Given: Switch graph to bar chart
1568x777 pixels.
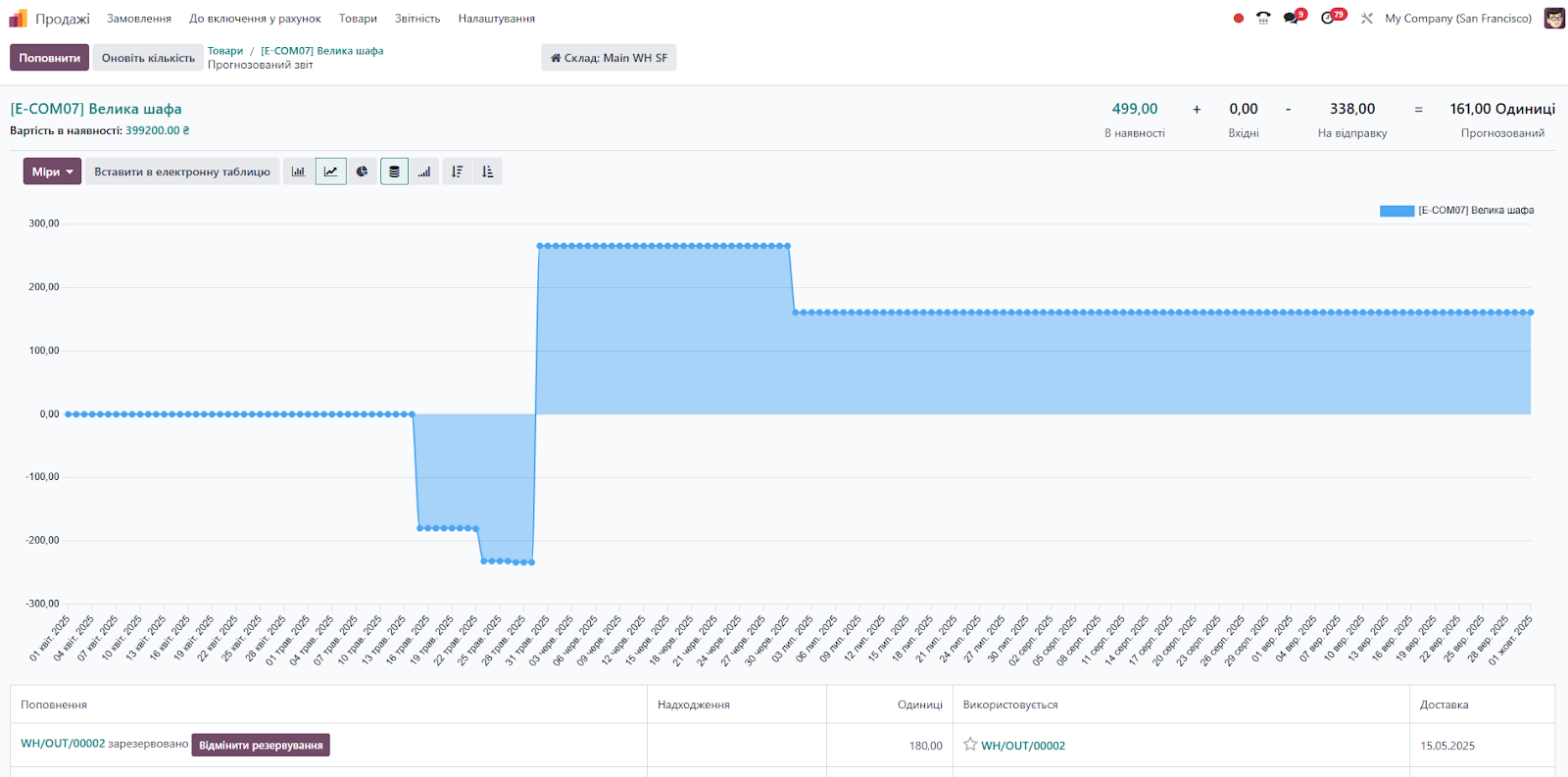Looking at the screenshot, I should coord(299,171).
